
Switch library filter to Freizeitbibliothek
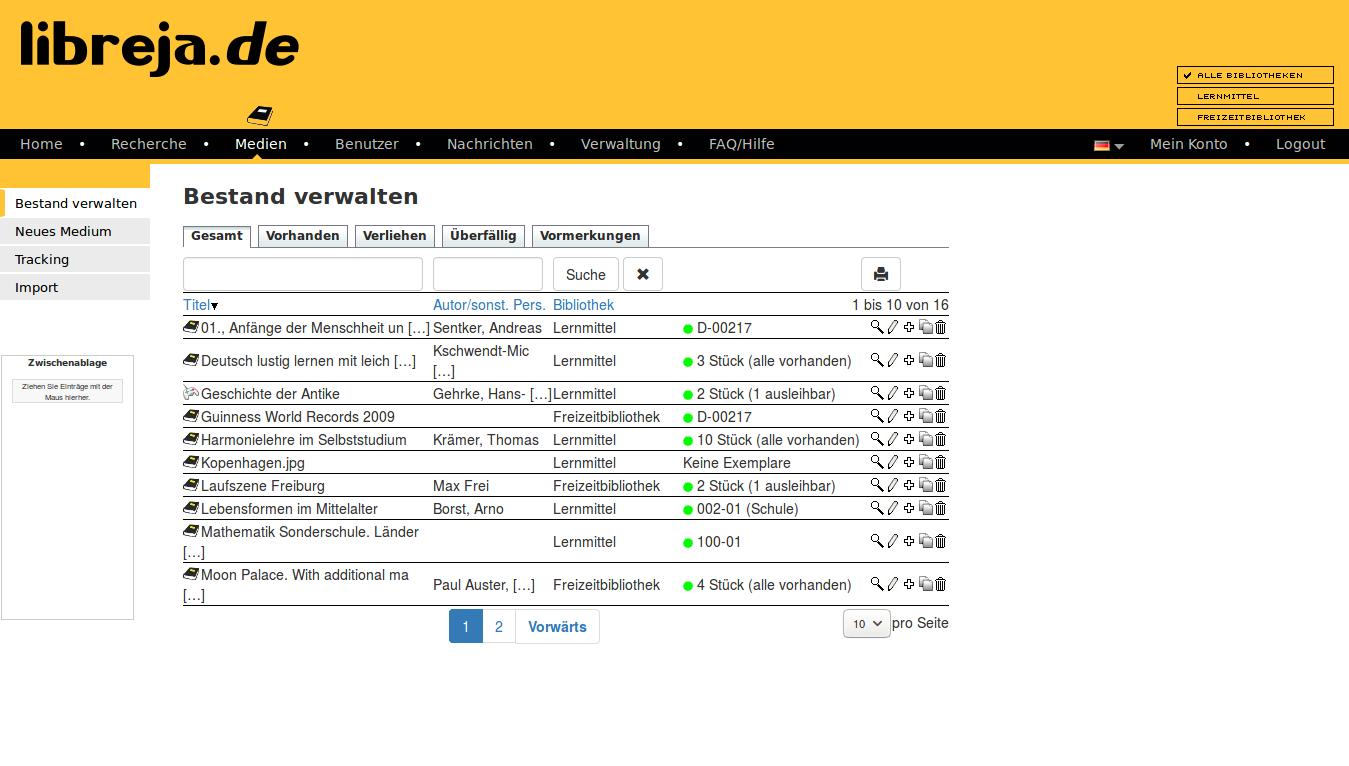[1255, 117]
